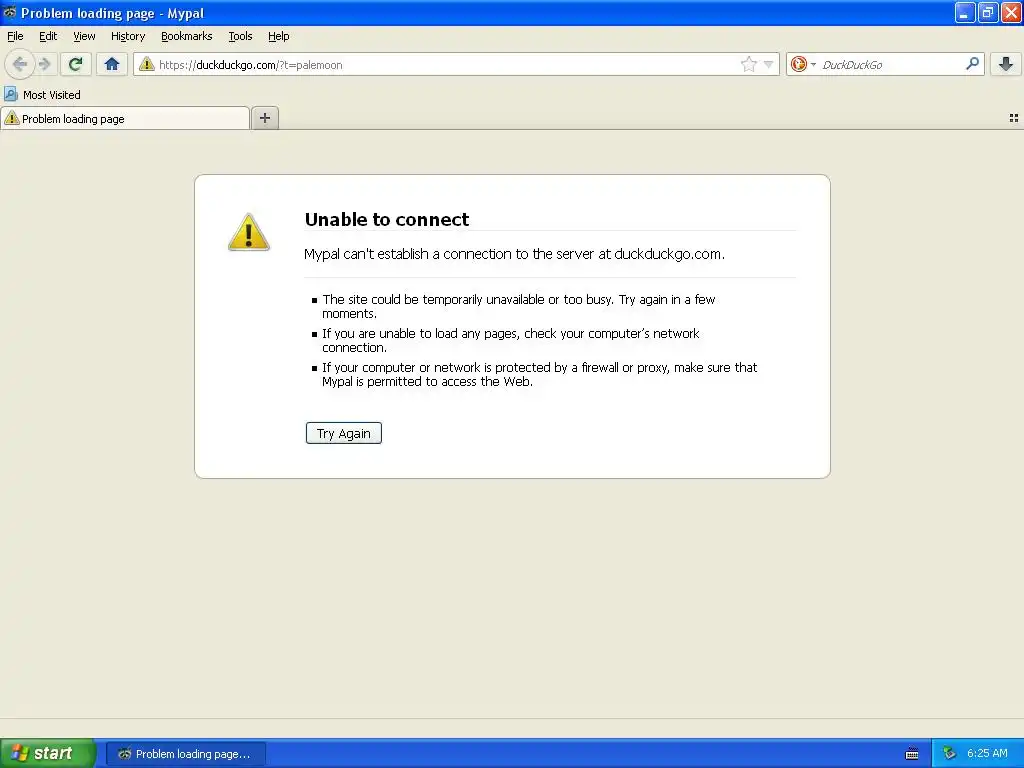The width and height of the screenshot is (1024, 768).
Task: Click the Forward navigation arrow
Action: coord(44,64)
